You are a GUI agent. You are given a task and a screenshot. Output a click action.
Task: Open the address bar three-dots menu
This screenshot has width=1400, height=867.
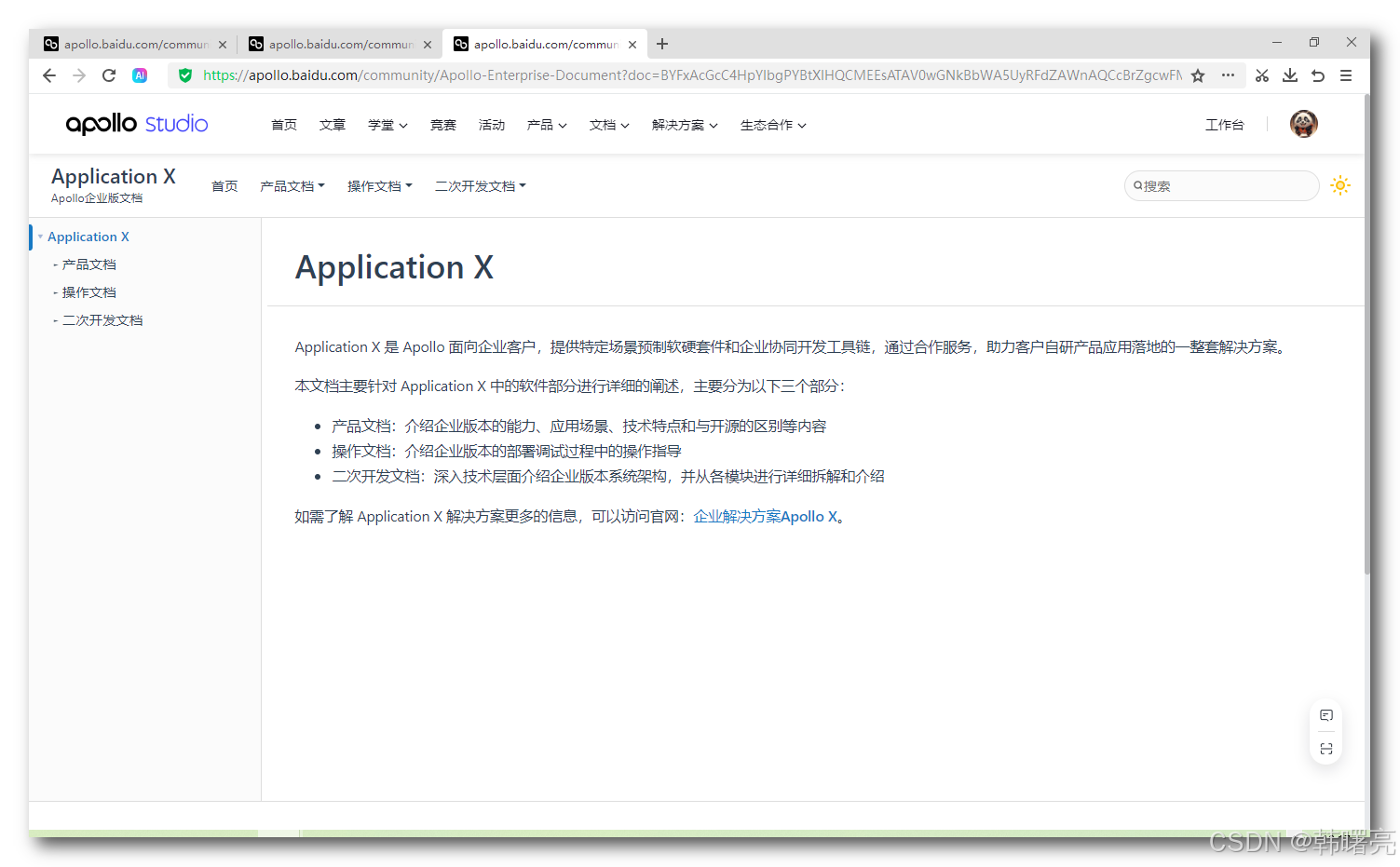[x=1228, y=75]
